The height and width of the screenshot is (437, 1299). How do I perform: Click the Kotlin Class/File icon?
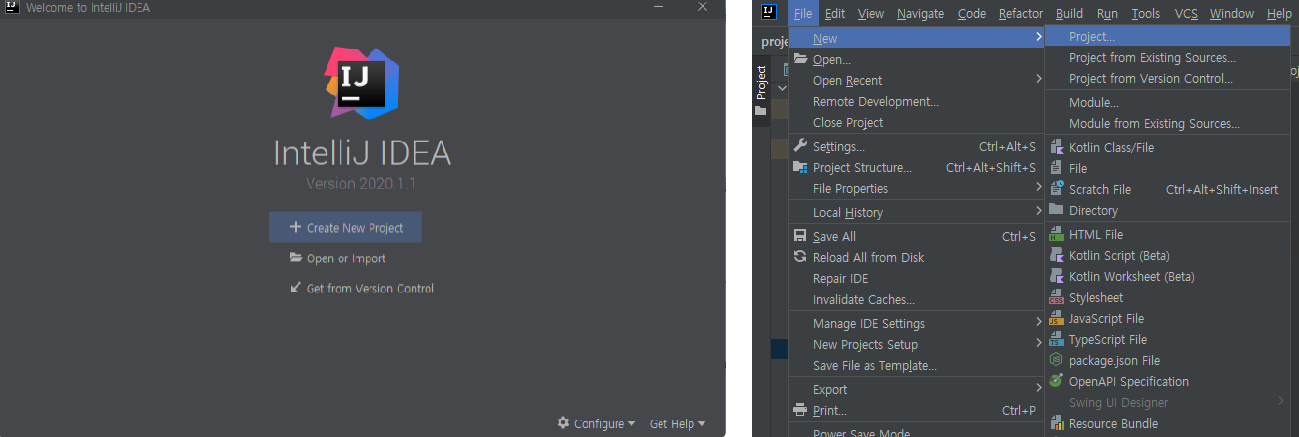click(1056, 147)
